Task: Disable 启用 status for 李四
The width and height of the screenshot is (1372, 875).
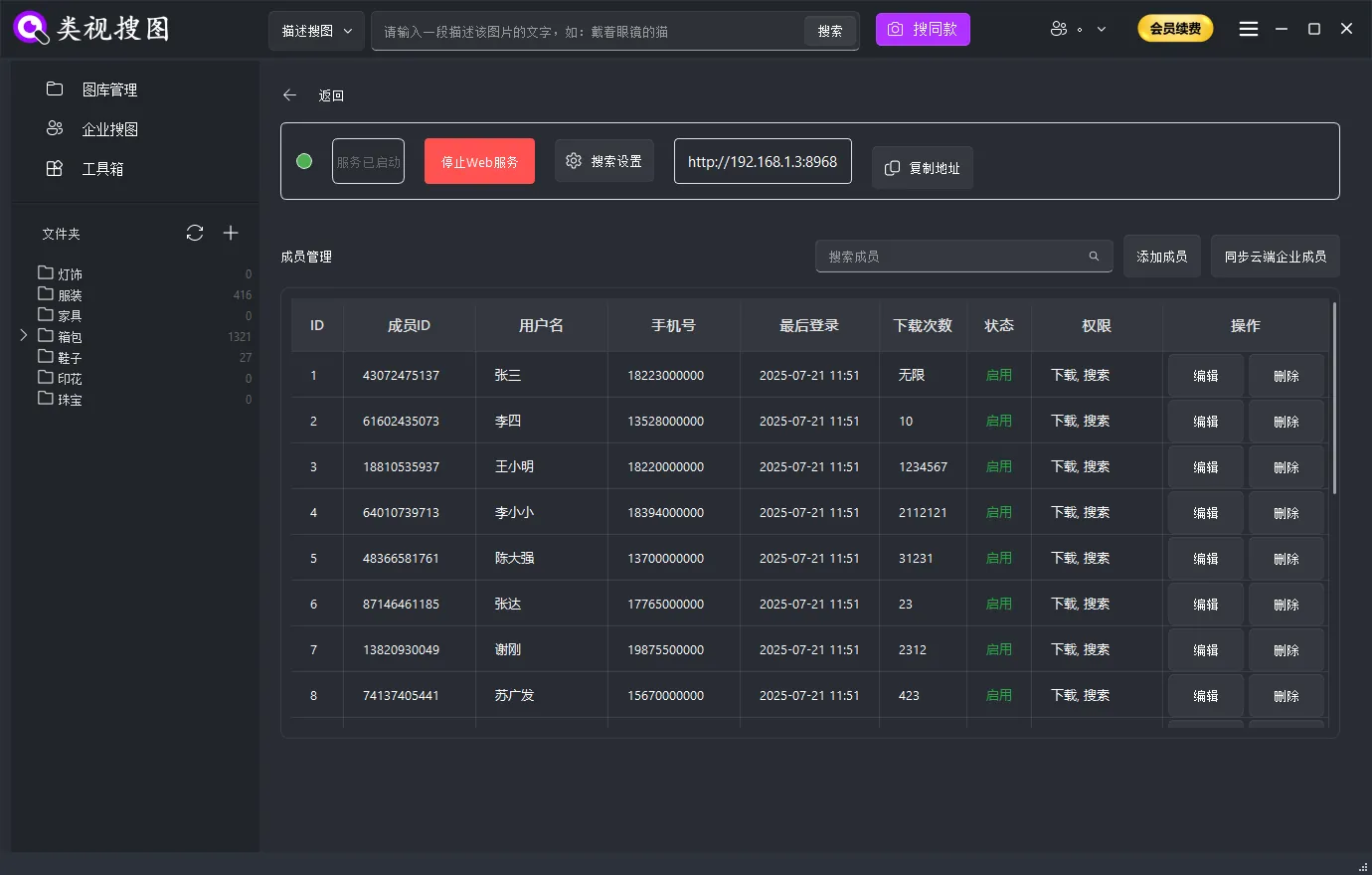Action: [x=998, y=421]
